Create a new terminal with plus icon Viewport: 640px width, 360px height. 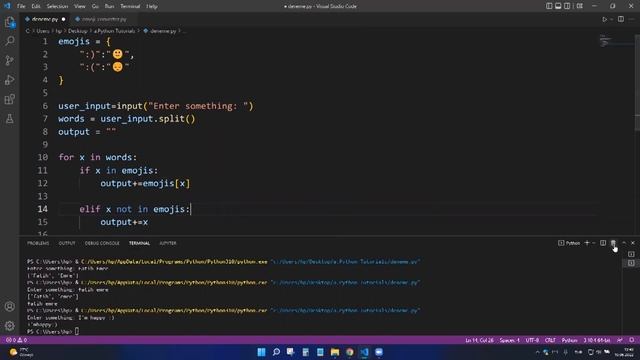pos(587,243)
